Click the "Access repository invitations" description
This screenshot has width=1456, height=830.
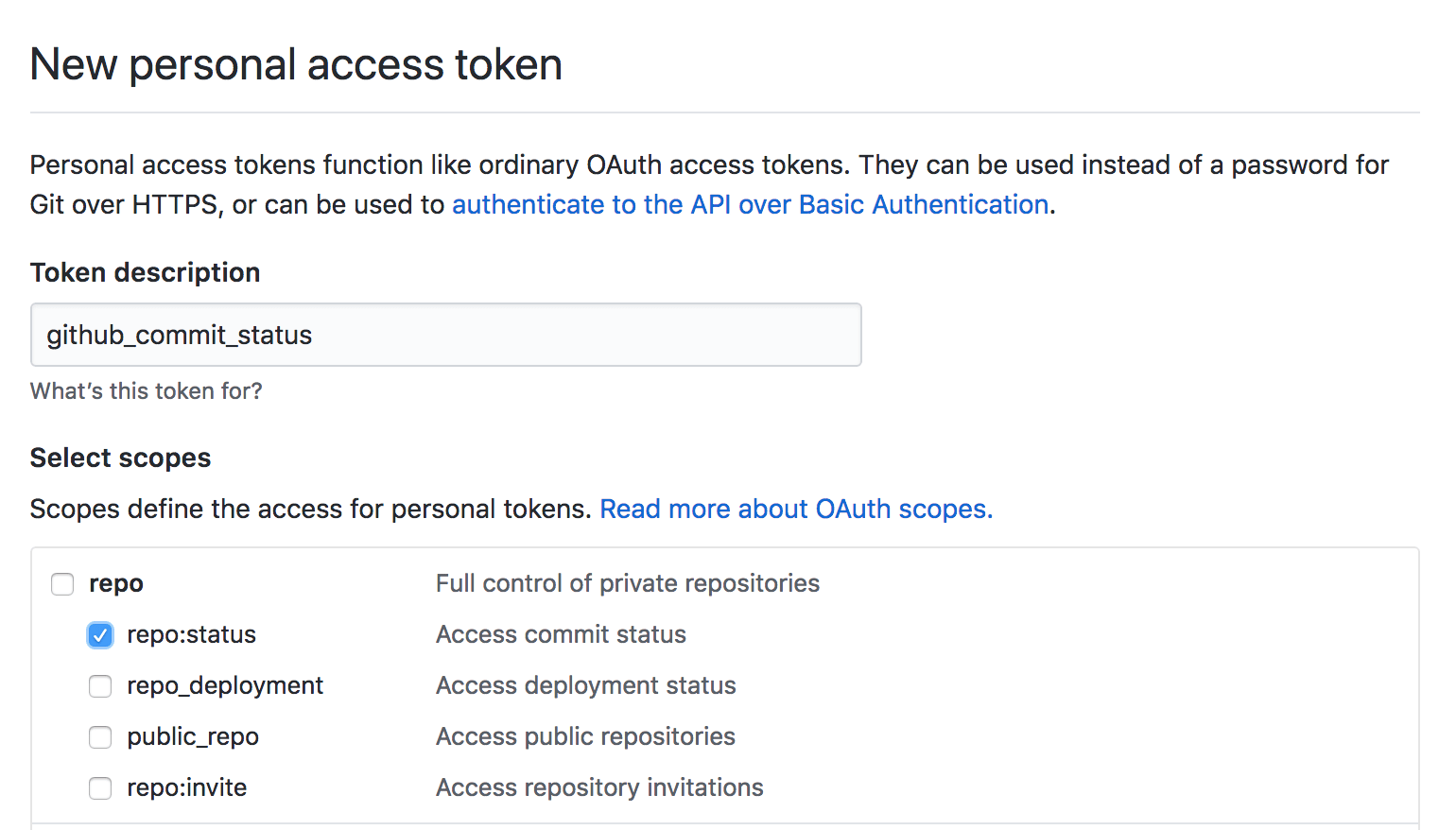[599, 787]
